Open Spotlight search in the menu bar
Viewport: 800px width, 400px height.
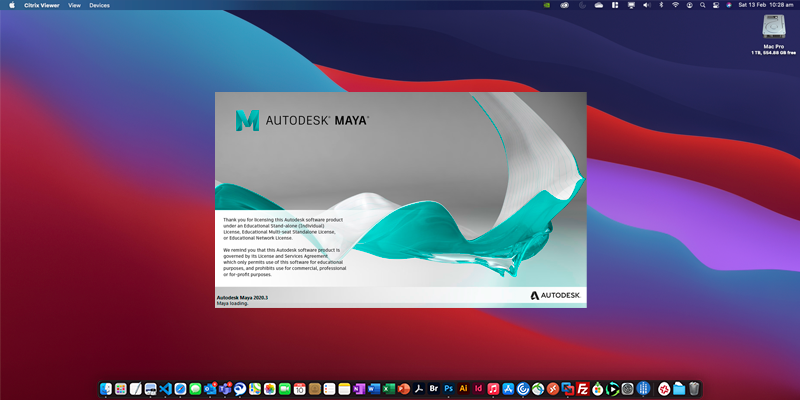click(703, 5)
